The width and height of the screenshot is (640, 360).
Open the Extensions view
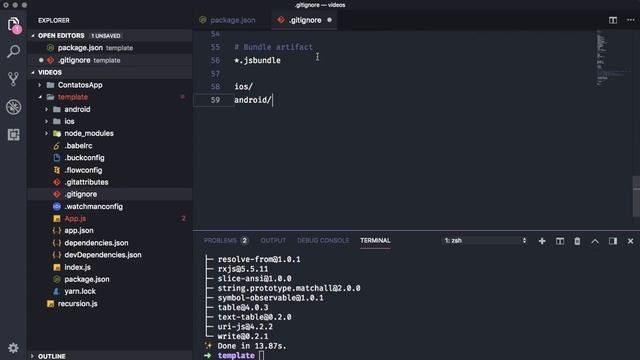tap(13, 135)
